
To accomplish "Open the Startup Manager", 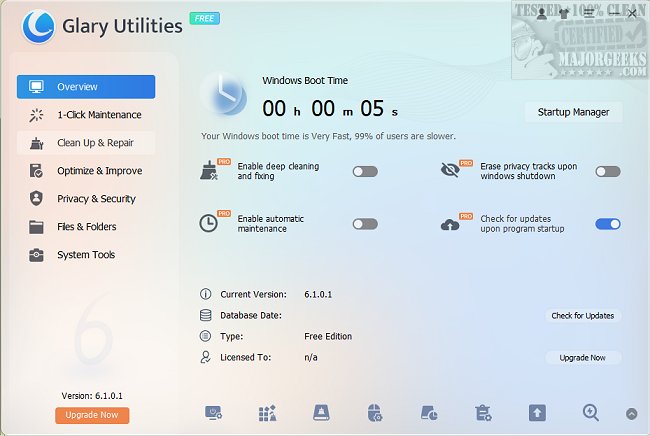I will tap(573, 112).
